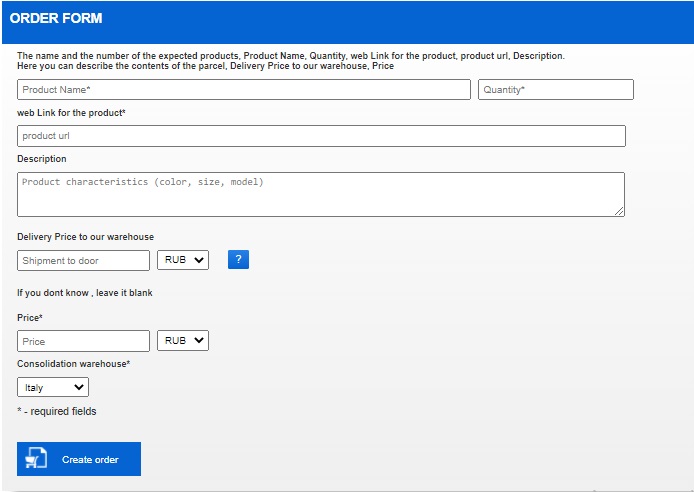Click the Product characteristics description textarea

pyautogui.click(x=321, y=195)
